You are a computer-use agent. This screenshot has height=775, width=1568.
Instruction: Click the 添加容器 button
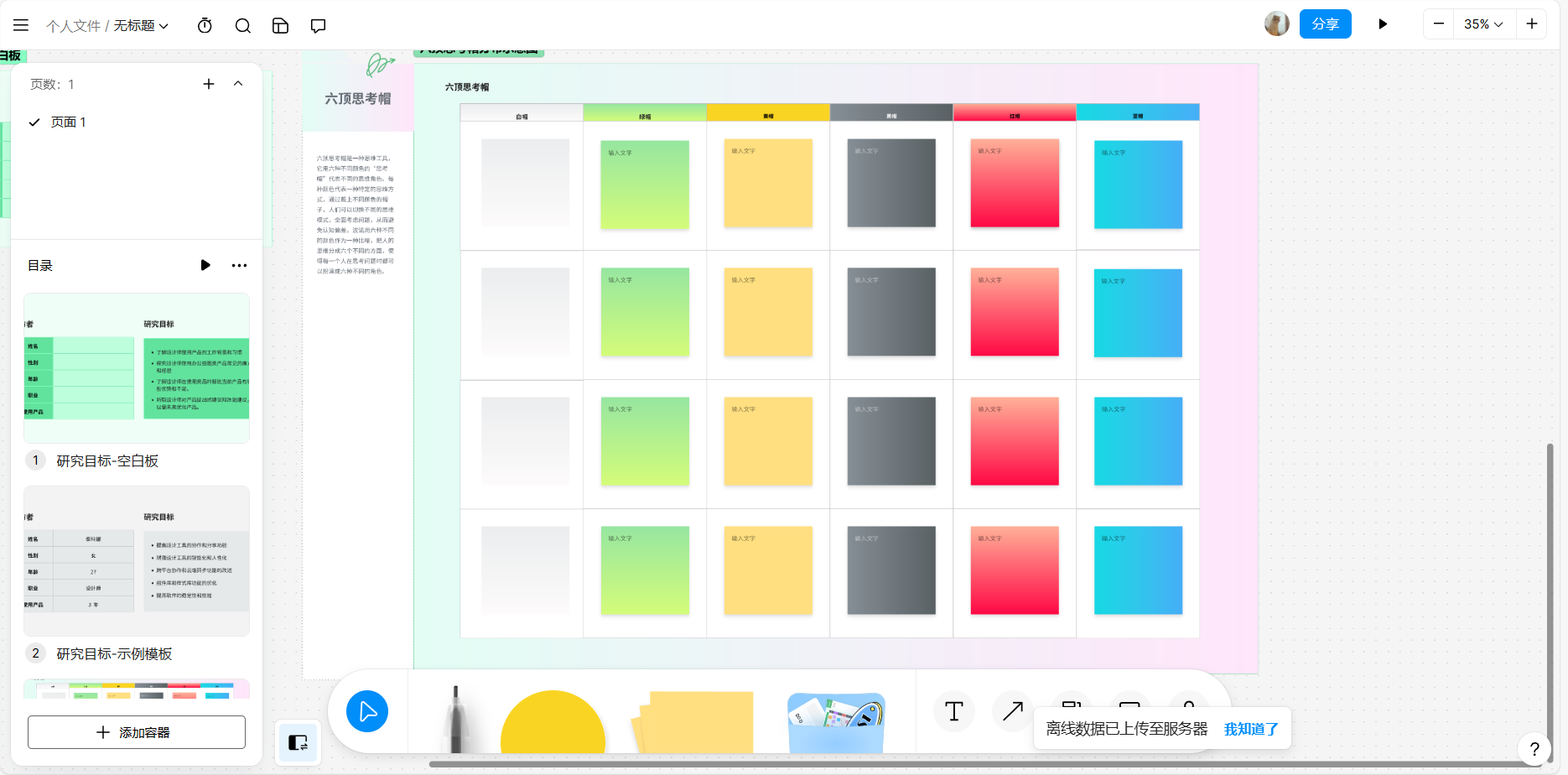(137, 732)
